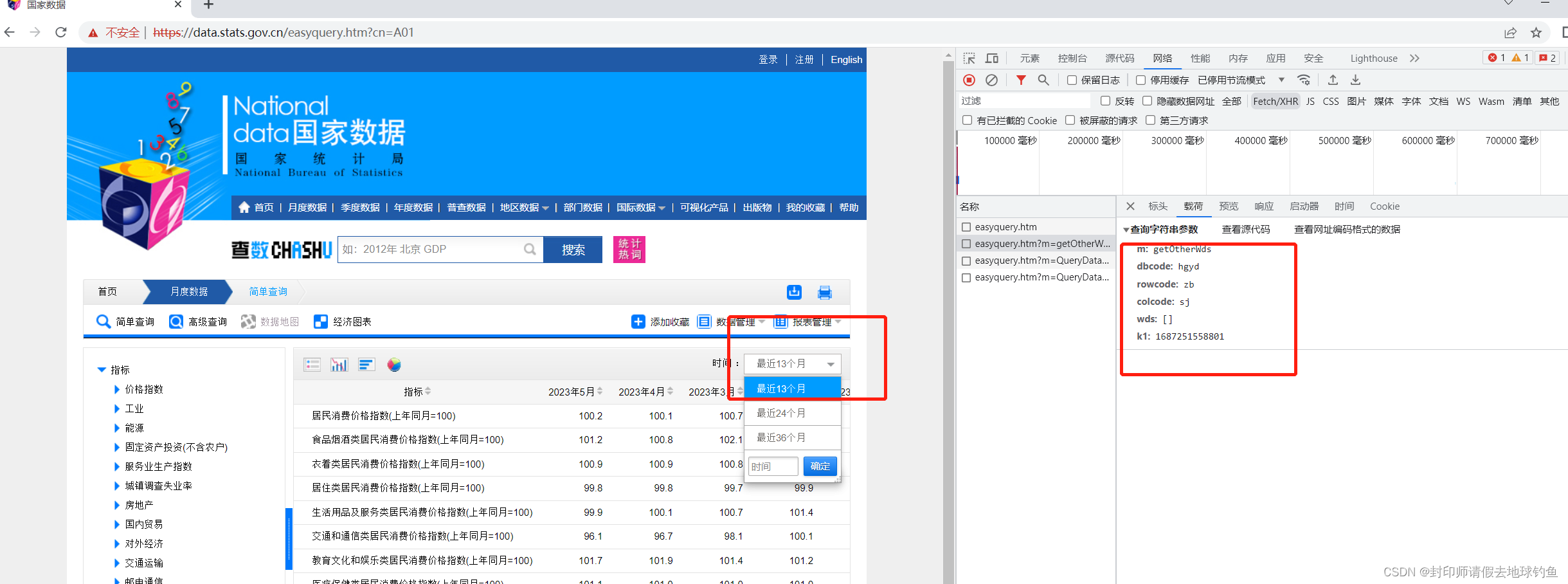The width and height of the screenshot is (1568, 584).
Task: Switch to the pie chart view icon
Action: point(394,365)
